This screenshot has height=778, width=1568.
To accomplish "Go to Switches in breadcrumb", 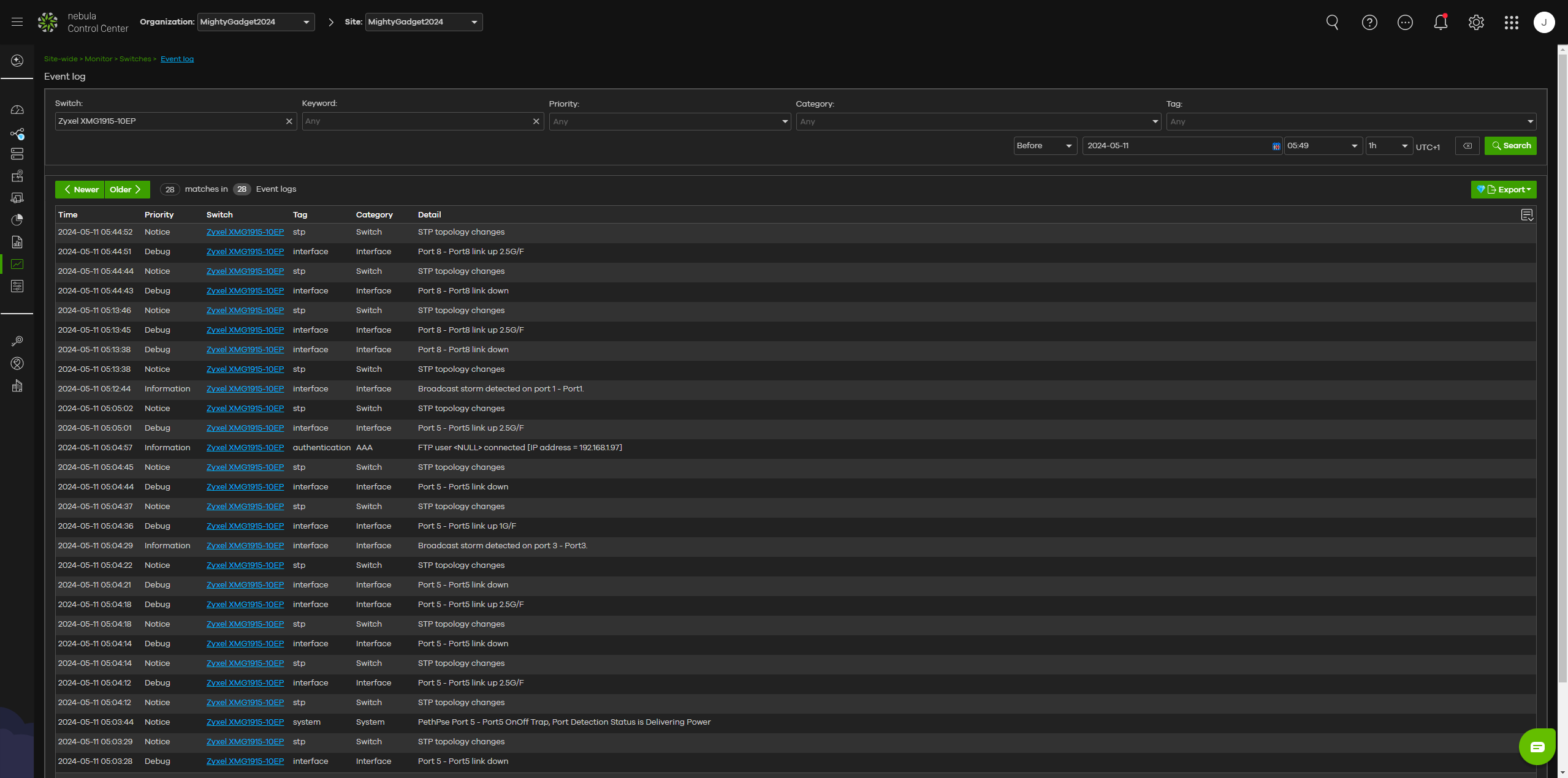I will (x=135, y=59).
